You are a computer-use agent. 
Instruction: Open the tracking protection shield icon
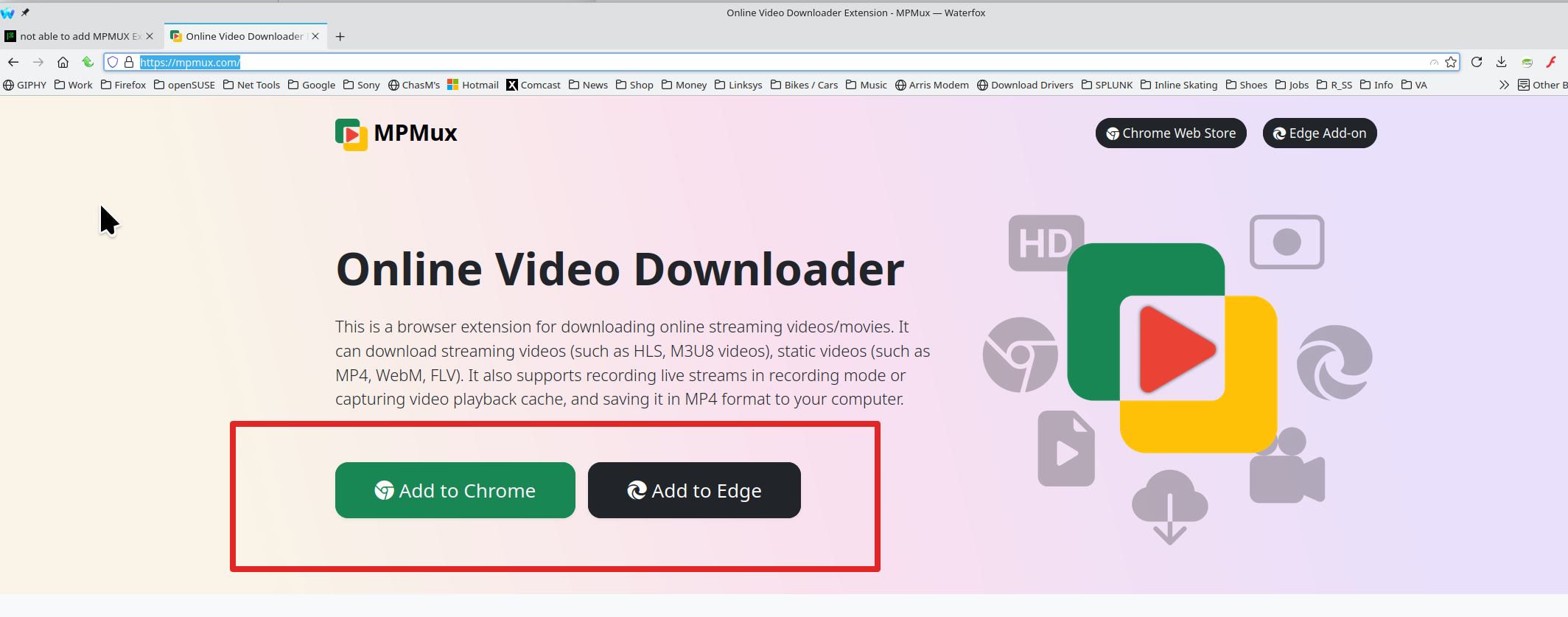113,62
